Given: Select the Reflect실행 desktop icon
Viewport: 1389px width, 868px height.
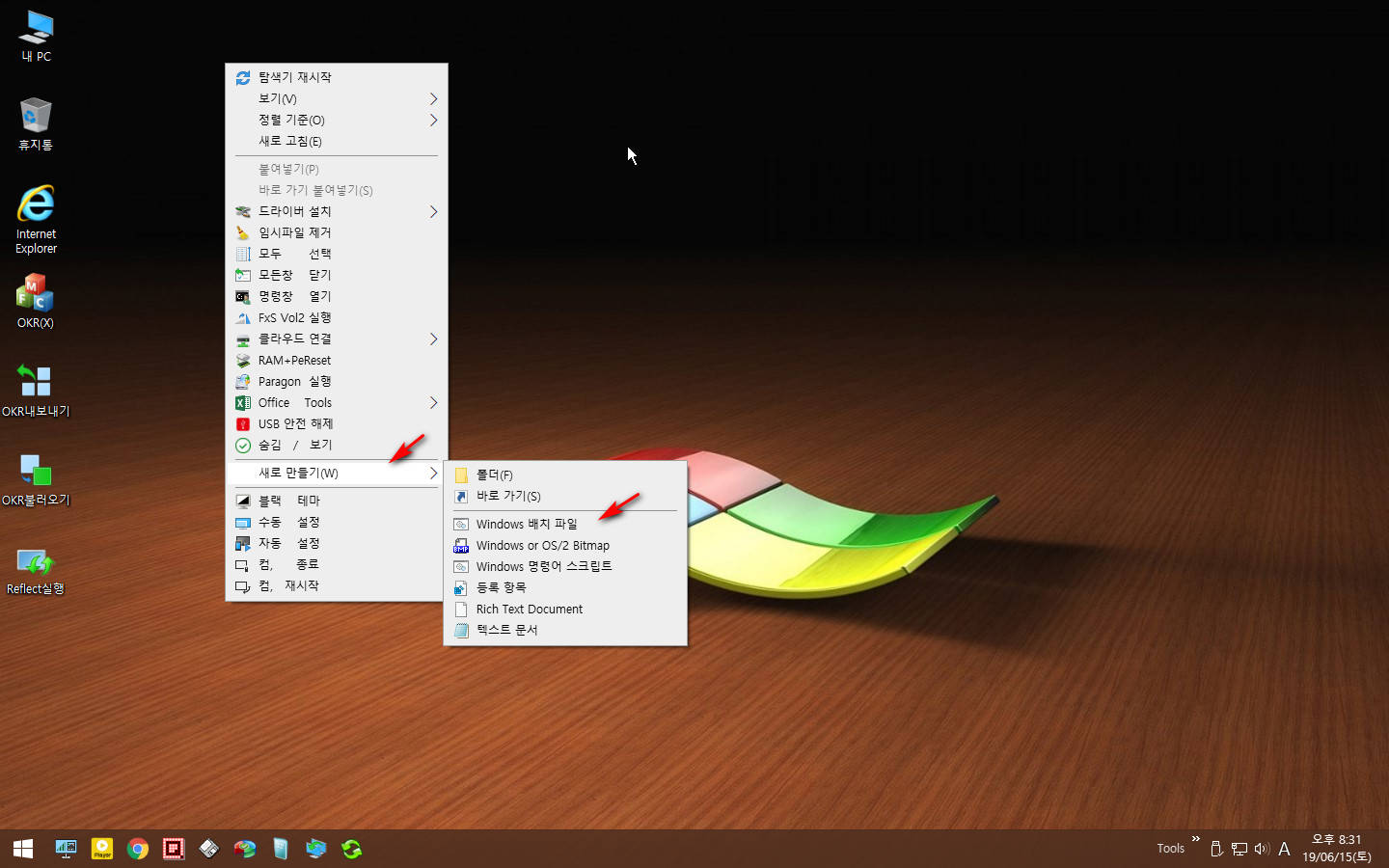Looking at the screenshot, I should pos(36,567).
